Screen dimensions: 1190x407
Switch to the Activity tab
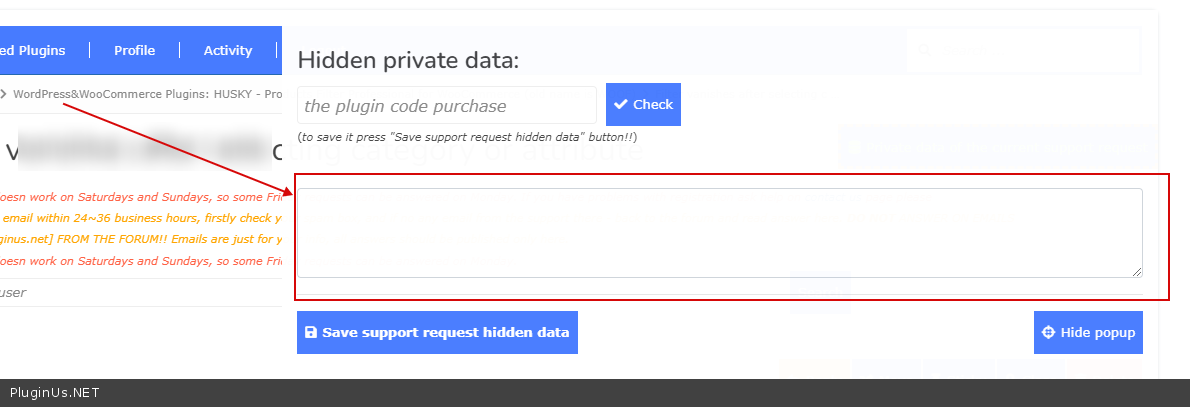coord(228,50)
